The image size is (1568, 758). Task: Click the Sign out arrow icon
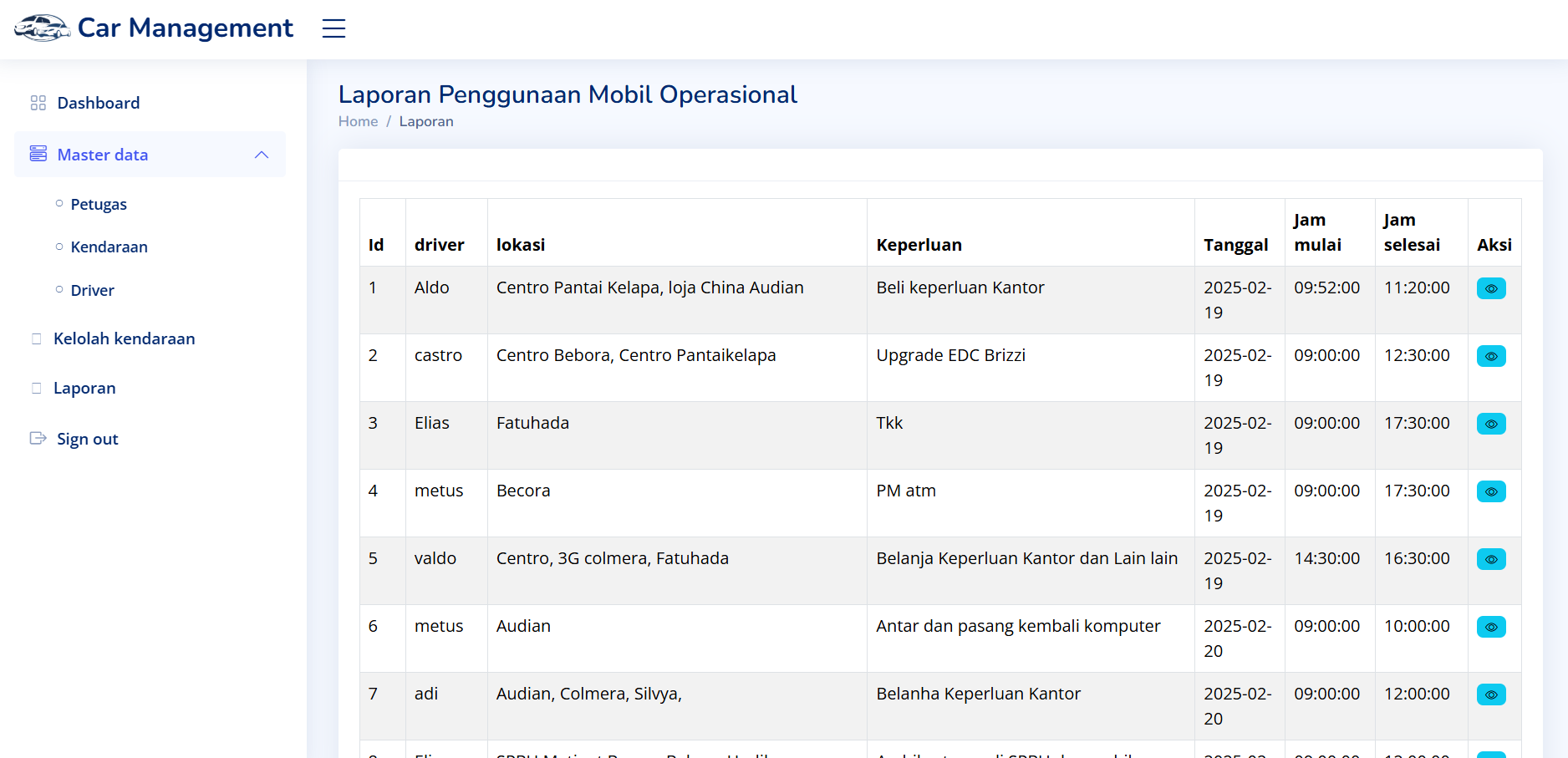tap(38, 438)
